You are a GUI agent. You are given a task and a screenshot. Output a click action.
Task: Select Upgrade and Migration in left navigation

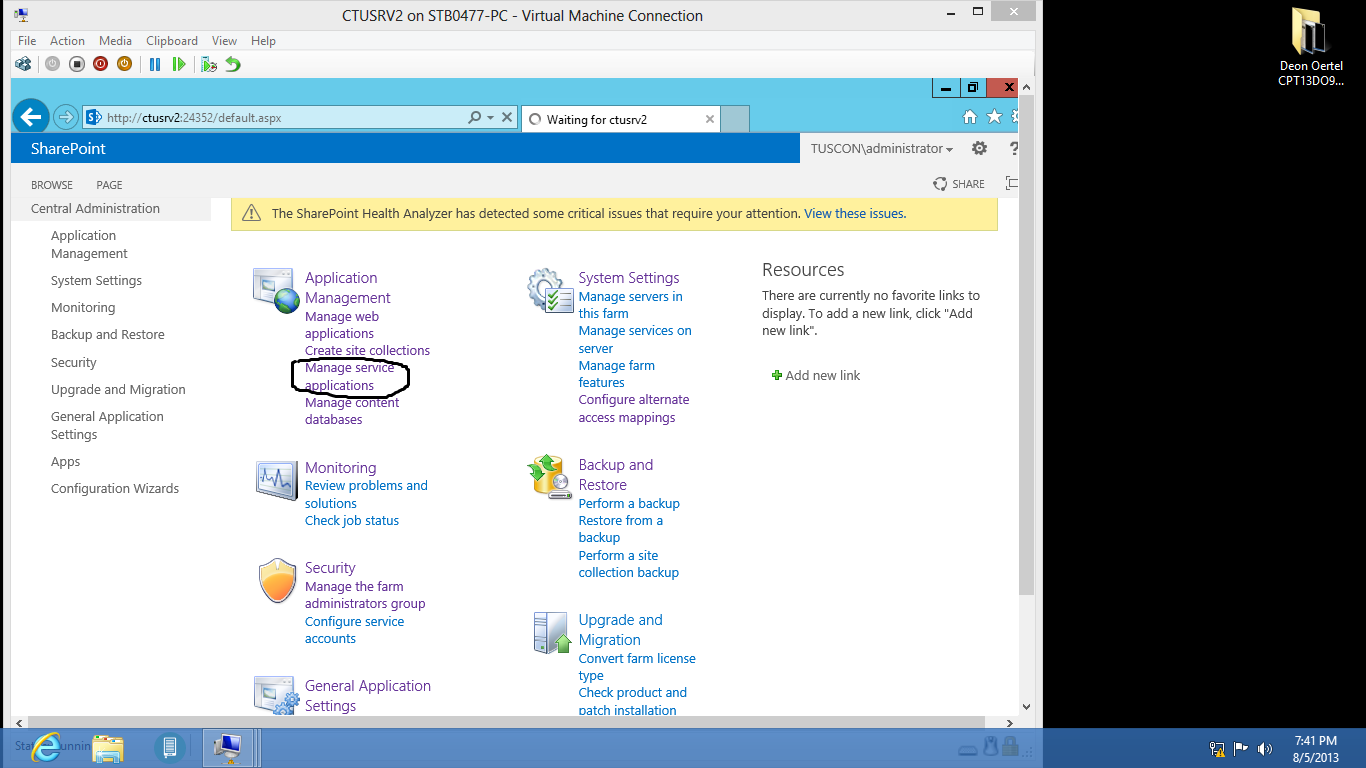point(118,389)
